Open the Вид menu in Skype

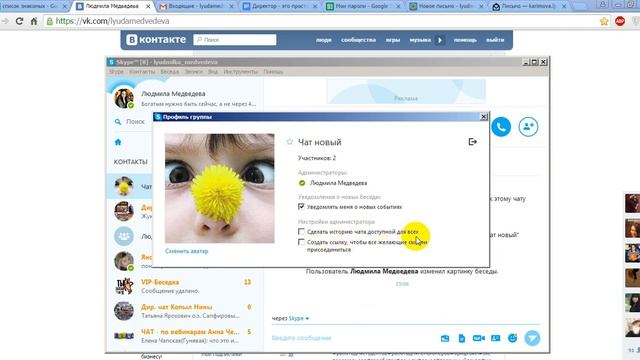point(213,71)
